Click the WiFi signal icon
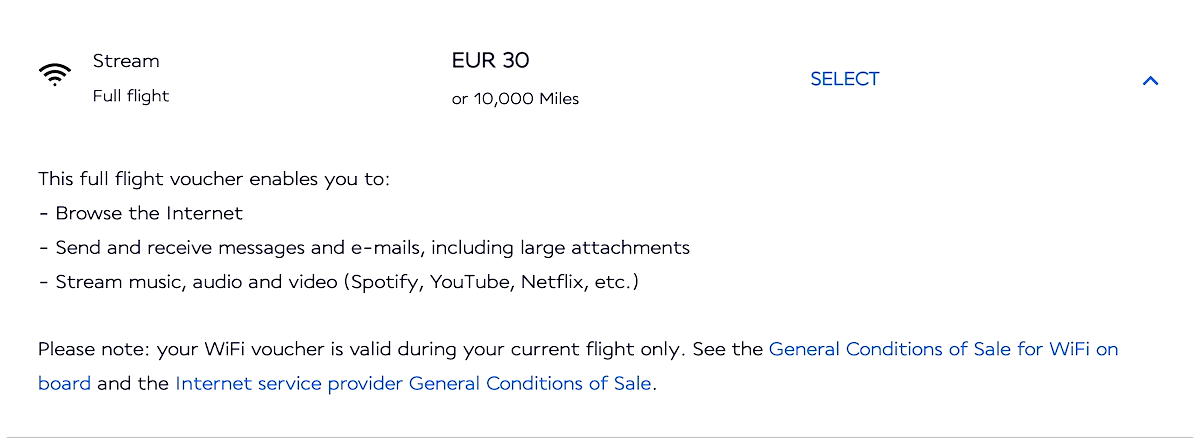Screen dimensions: 1200x442 55,75
